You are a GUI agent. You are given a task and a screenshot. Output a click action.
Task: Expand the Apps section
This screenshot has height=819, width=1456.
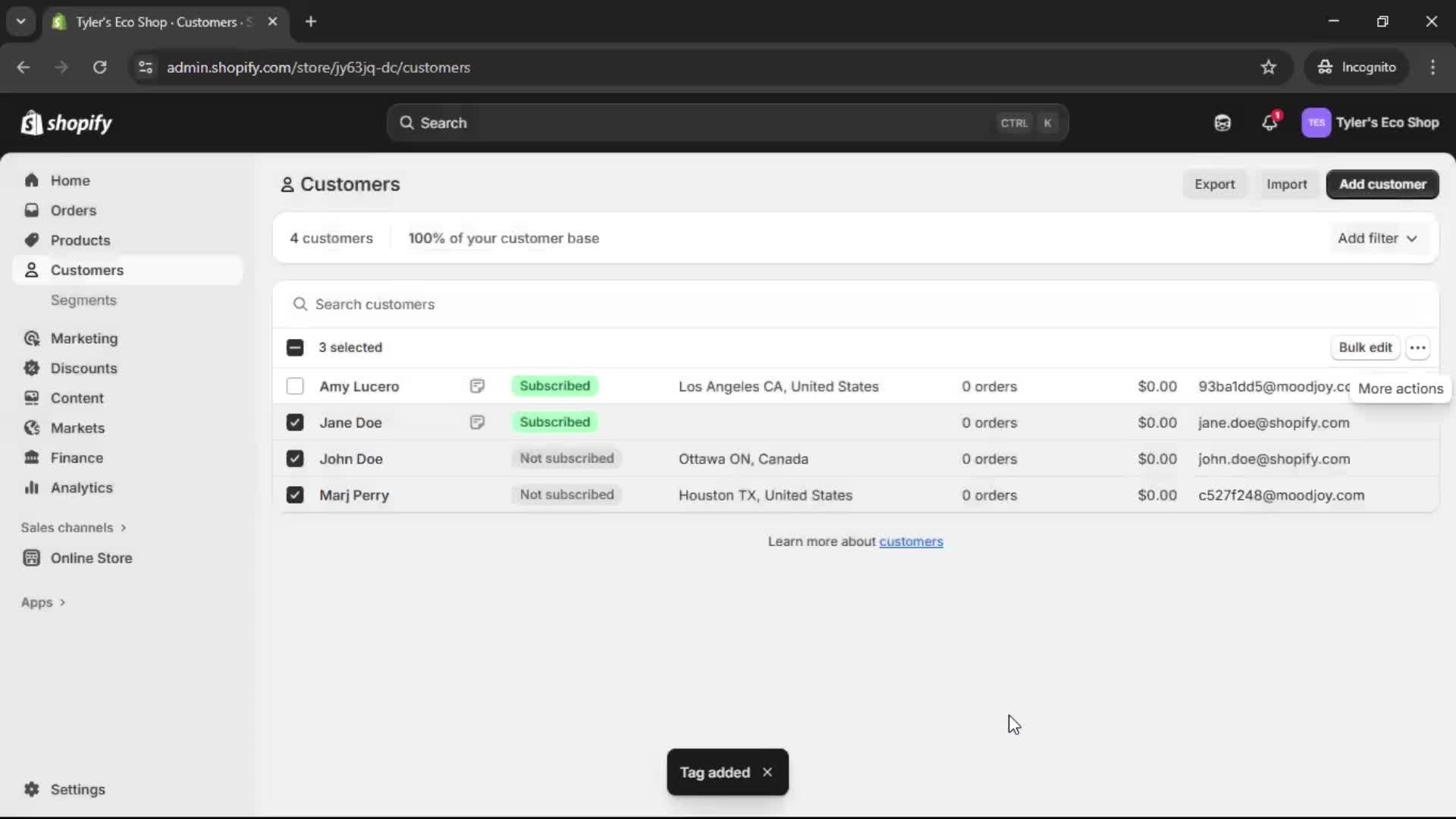click(x=43, y=602)
